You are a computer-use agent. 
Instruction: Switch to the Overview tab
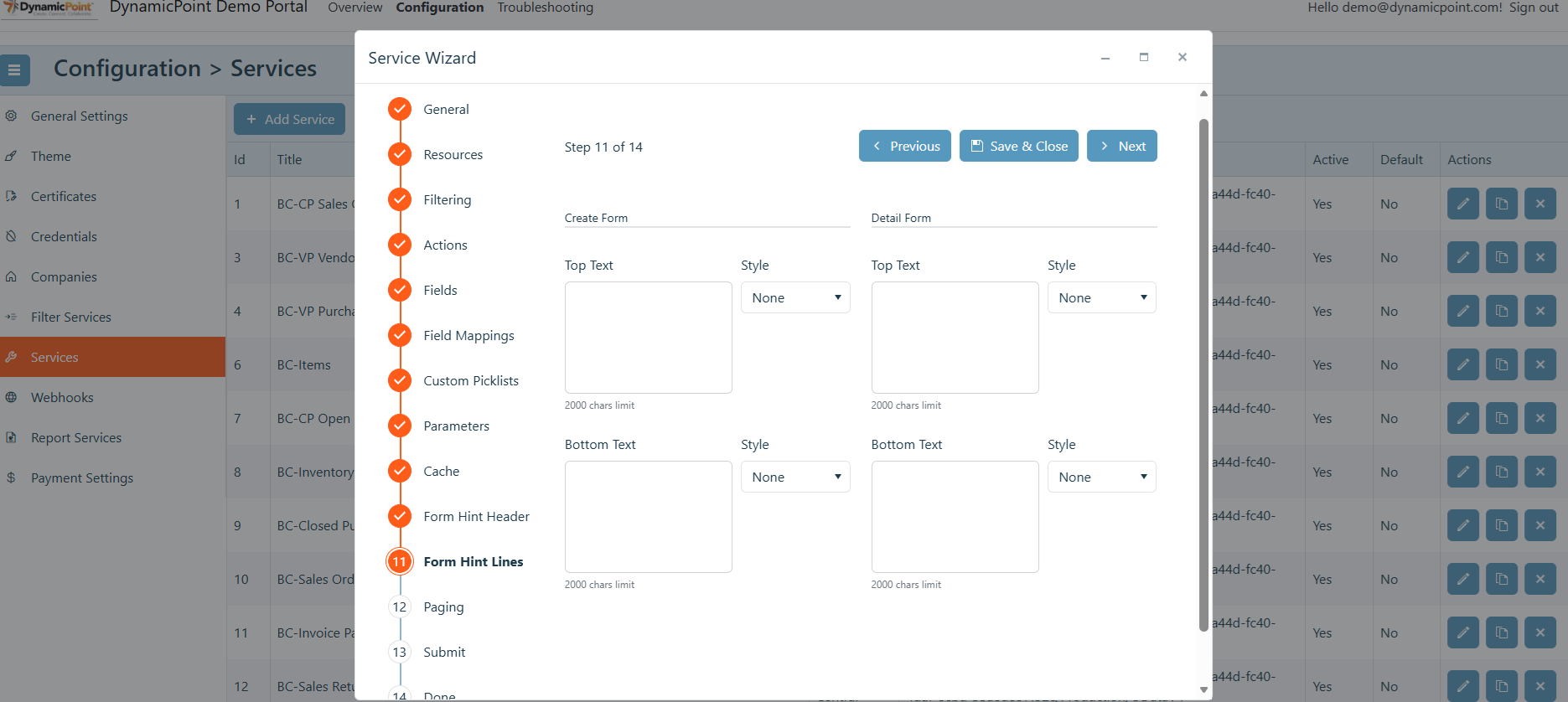pos(355,8)
